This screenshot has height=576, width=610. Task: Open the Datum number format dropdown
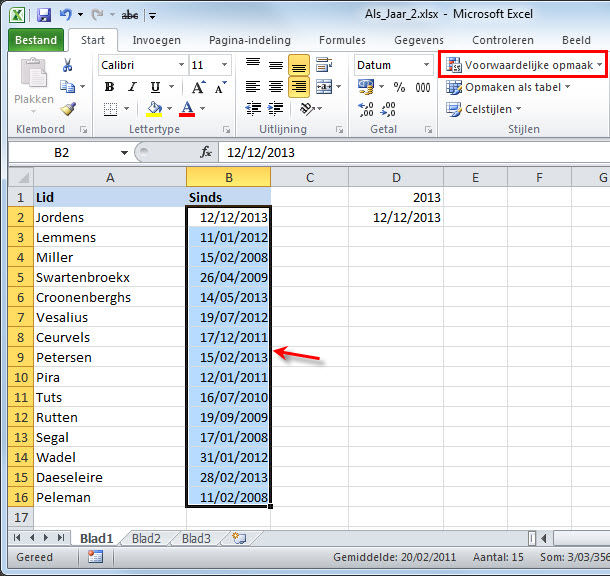coord(426,65)
